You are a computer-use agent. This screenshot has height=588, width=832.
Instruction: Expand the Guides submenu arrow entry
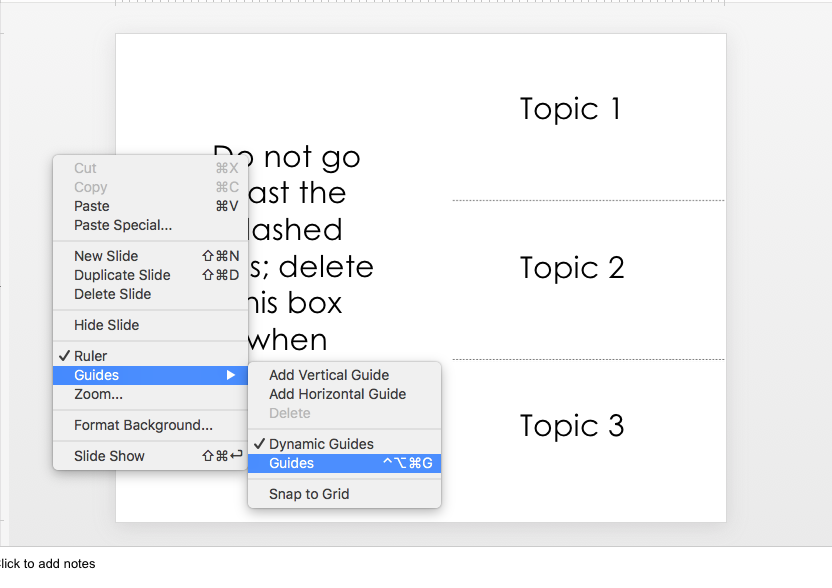150,375
